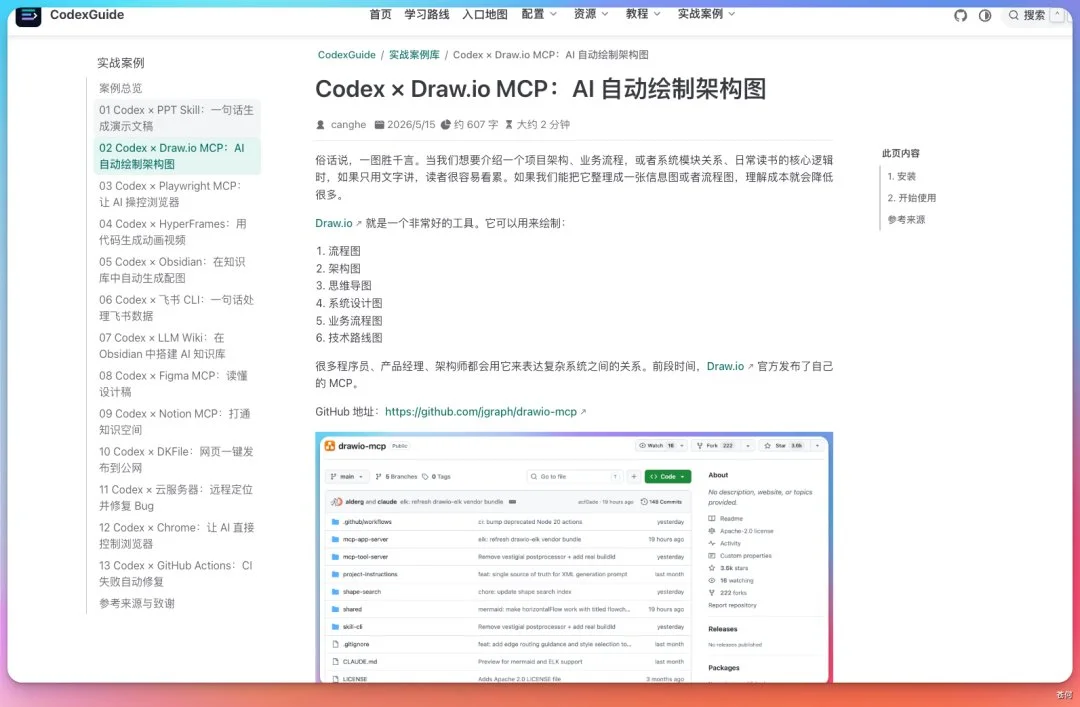Click the list entry 4. 系统设计图
Screen dimensions: 1080x707
click(349, 303)
